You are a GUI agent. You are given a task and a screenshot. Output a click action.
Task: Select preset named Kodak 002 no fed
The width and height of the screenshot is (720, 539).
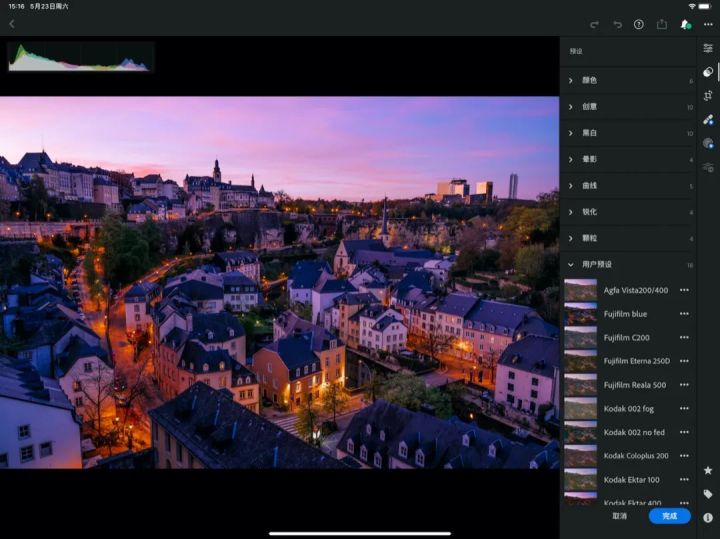click(634, 432)
